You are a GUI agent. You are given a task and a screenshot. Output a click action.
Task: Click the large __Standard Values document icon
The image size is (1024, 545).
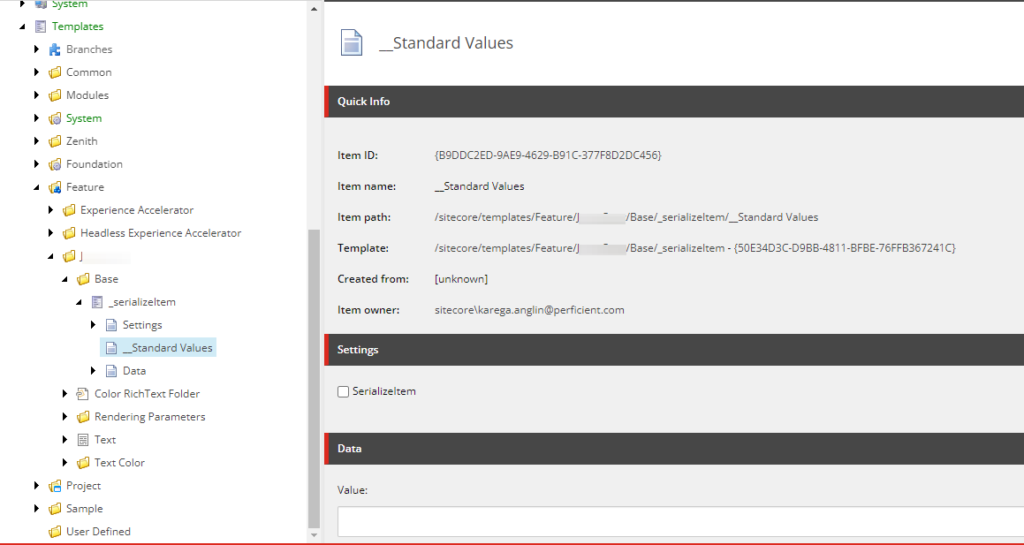click(351, 43)
